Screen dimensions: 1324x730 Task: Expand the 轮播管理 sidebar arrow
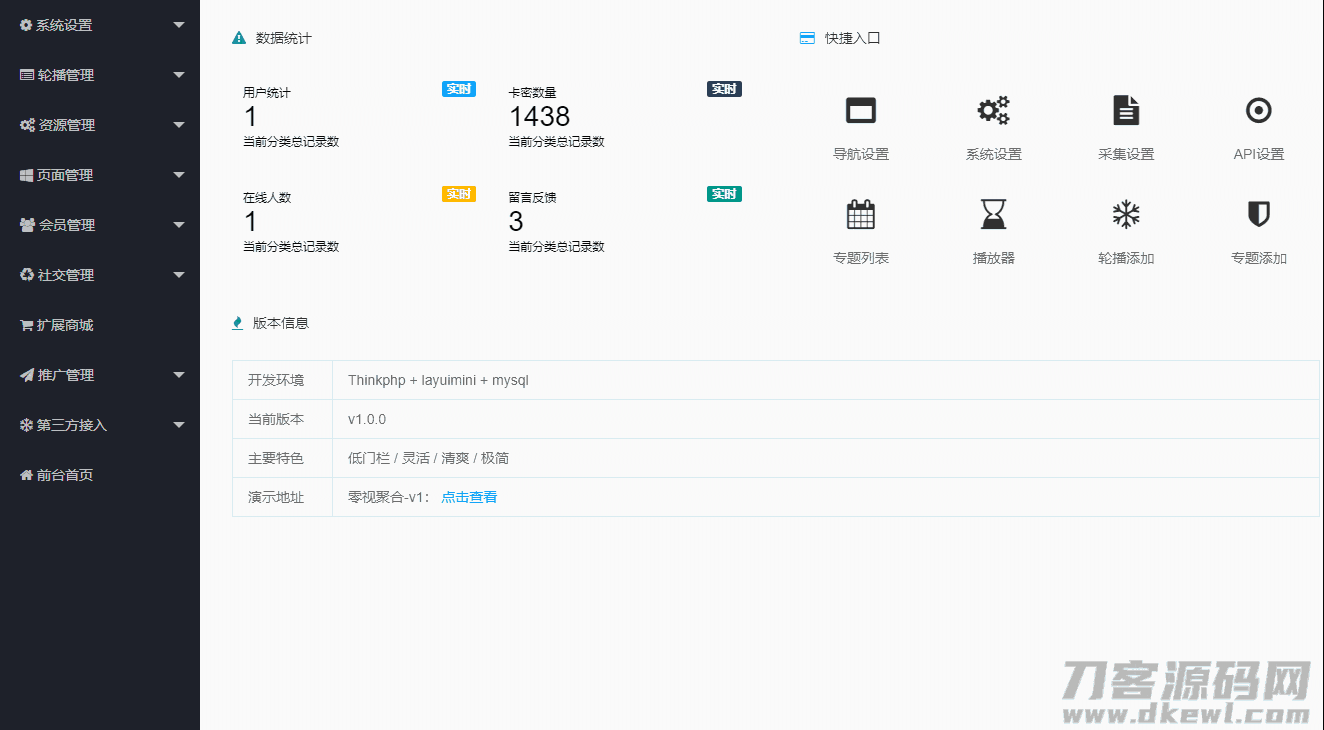coord(179,75)
